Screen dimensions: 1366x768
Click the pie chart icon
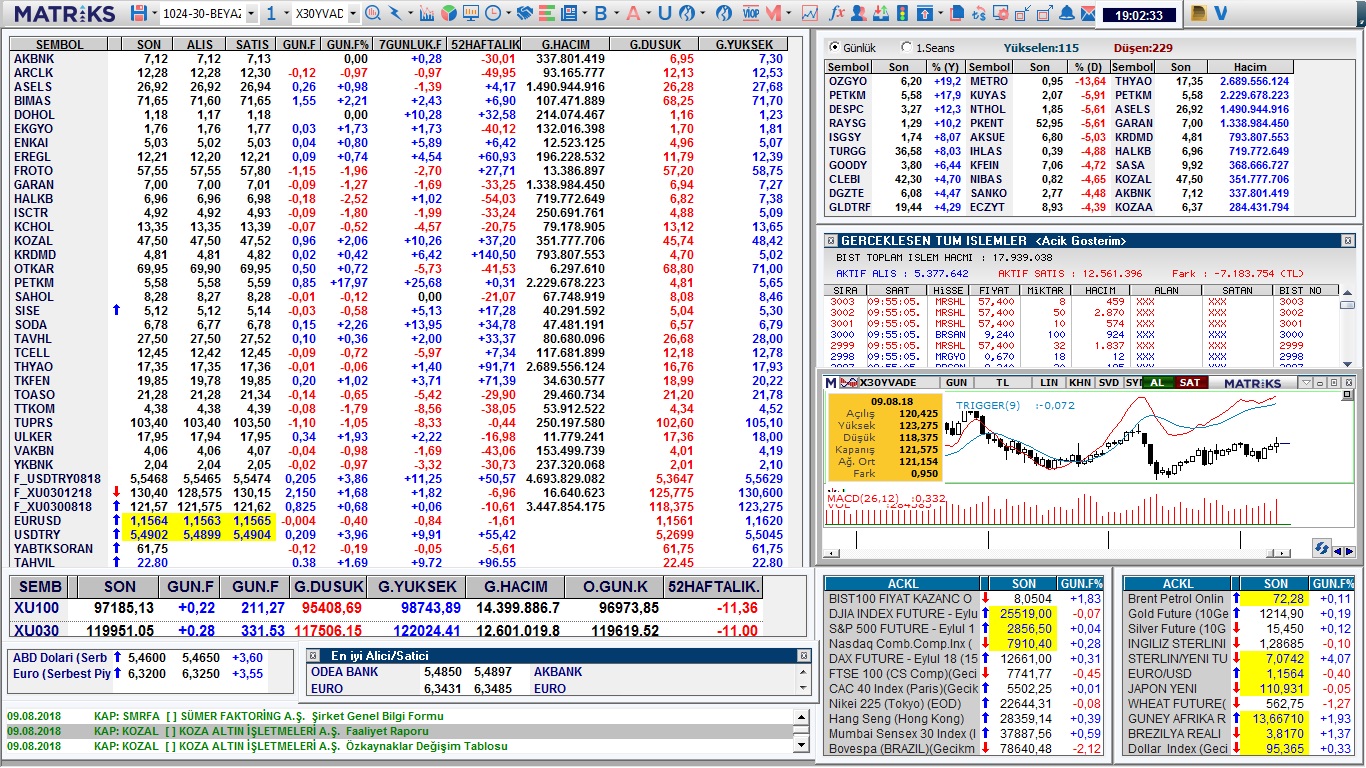pos(449,13)
